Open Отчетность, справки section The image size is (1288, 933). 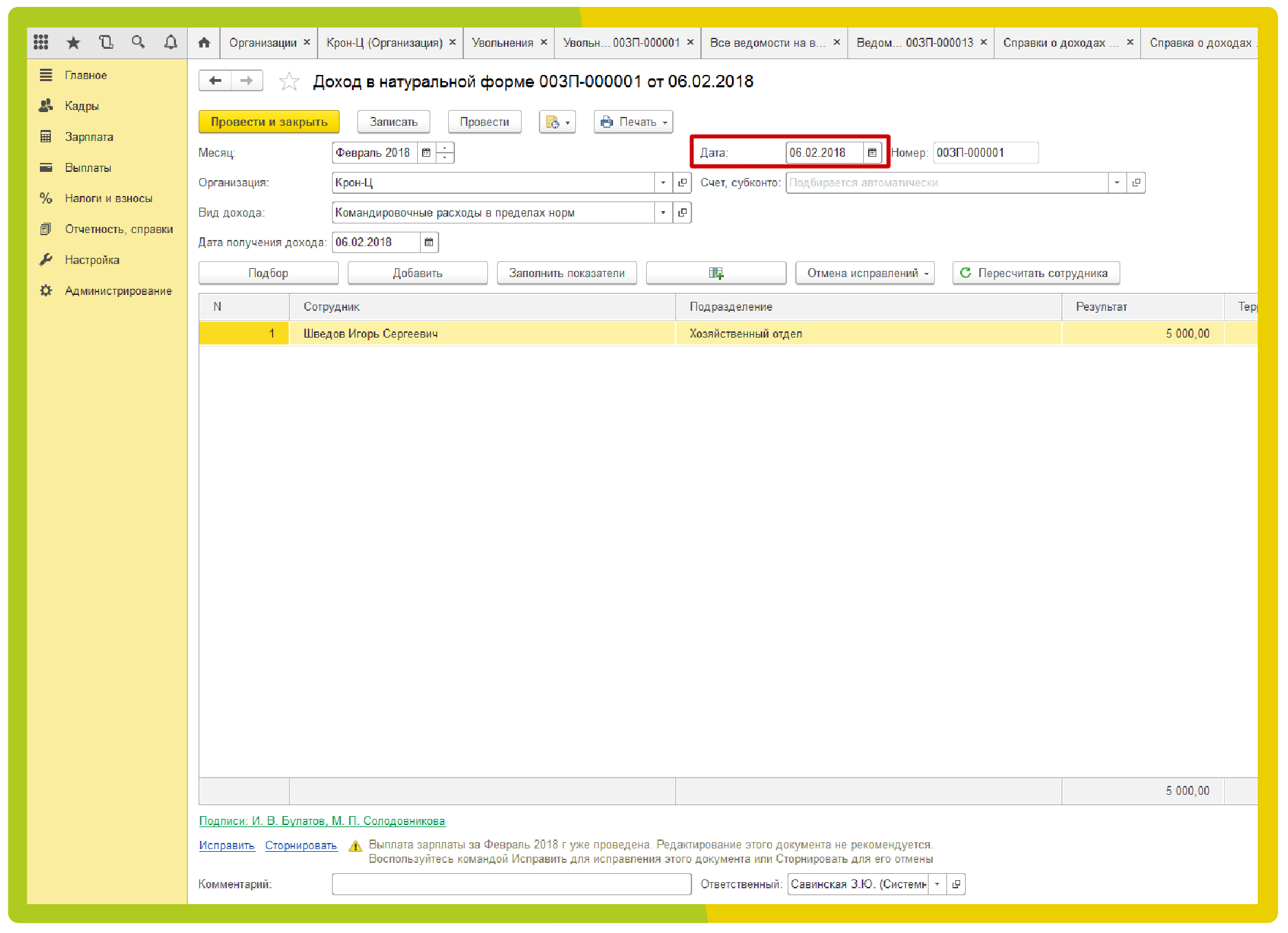pyautogui.click(x=119, y=229)
